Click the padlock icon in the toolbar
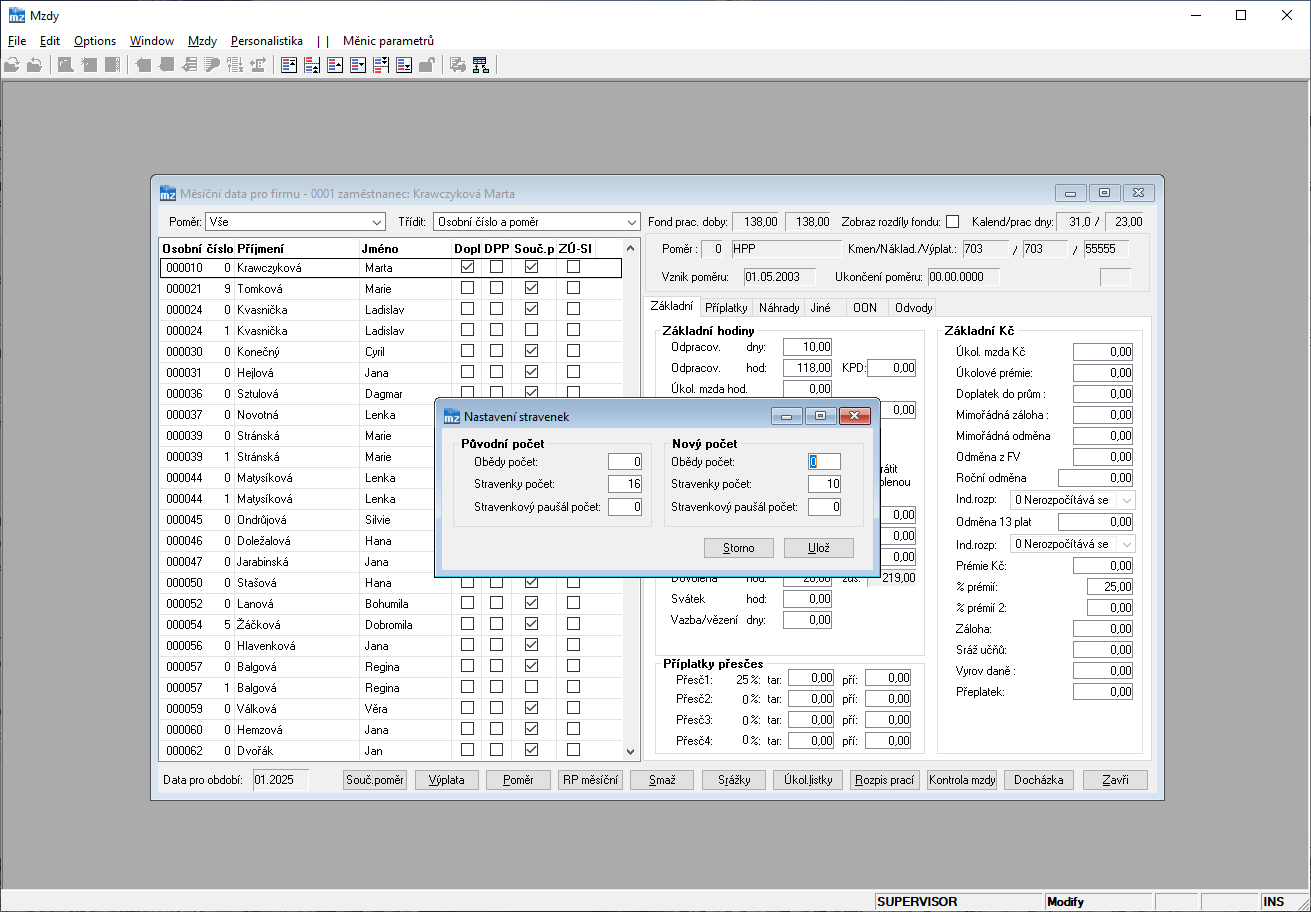This screenshot has height=915, width=1311. [426, 65]
